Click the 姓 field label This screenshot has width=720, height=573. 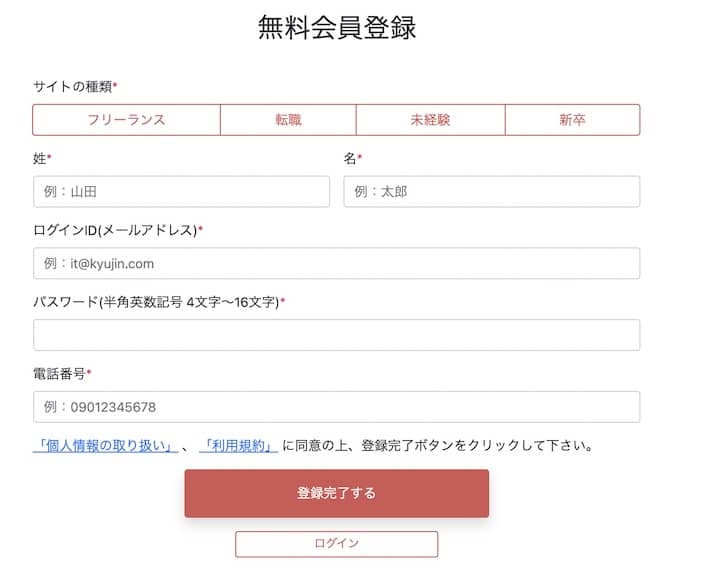coord(40,158)
